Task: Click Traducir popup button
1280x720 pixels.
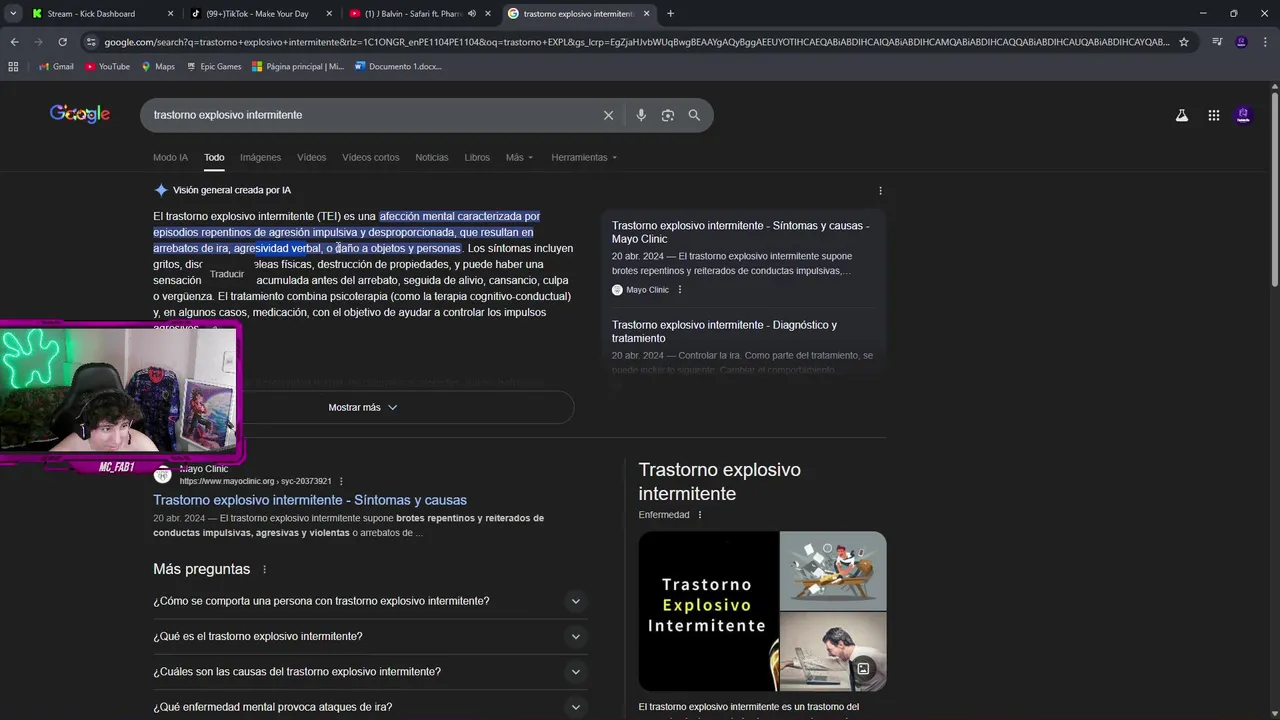Action: [227, 274]
